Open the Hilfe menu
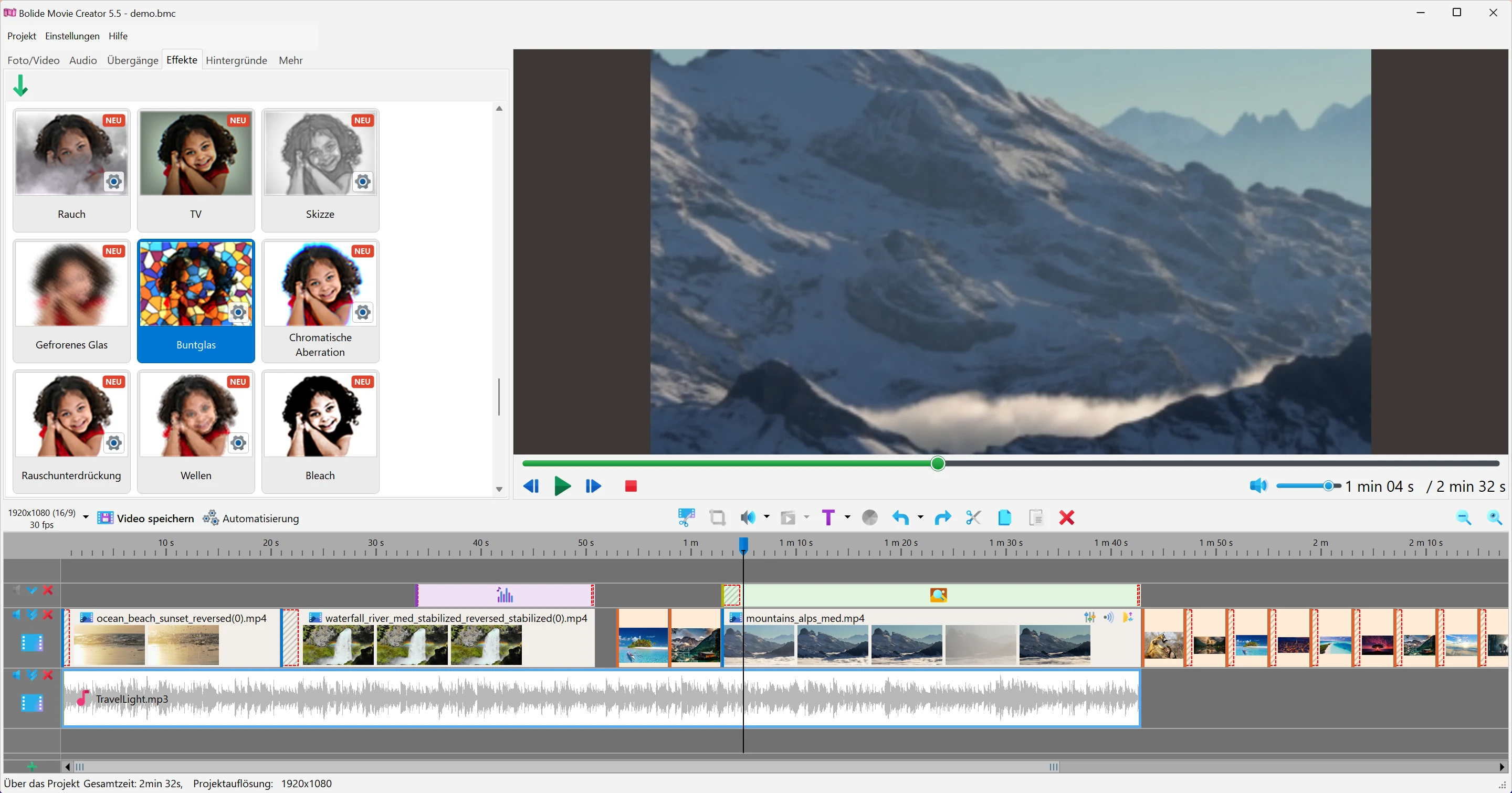This screenshot has height=793, width=1512. point(118,36)
